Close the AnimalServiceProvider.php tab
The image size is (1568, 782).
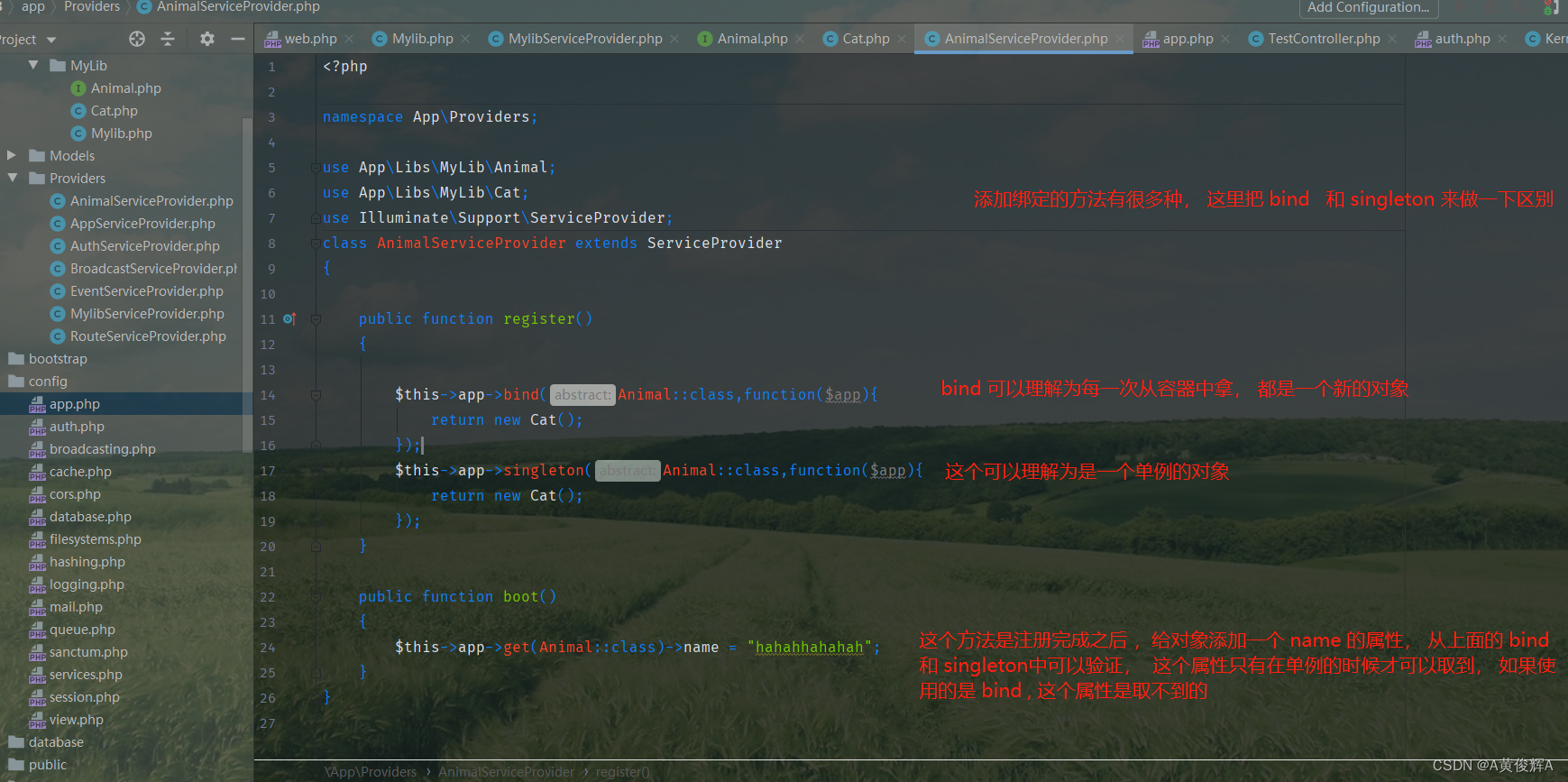(1120, 39)
